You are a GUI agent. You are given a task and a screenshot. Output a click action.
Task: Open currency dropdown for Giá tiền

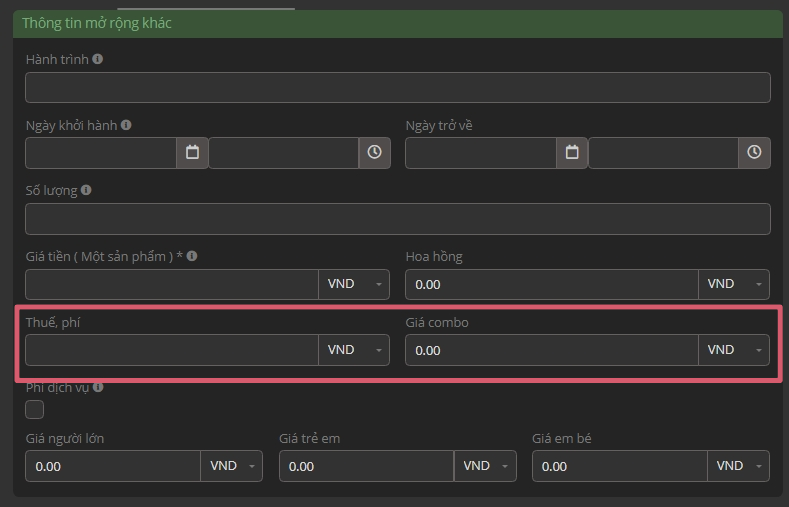click(354, 284)
